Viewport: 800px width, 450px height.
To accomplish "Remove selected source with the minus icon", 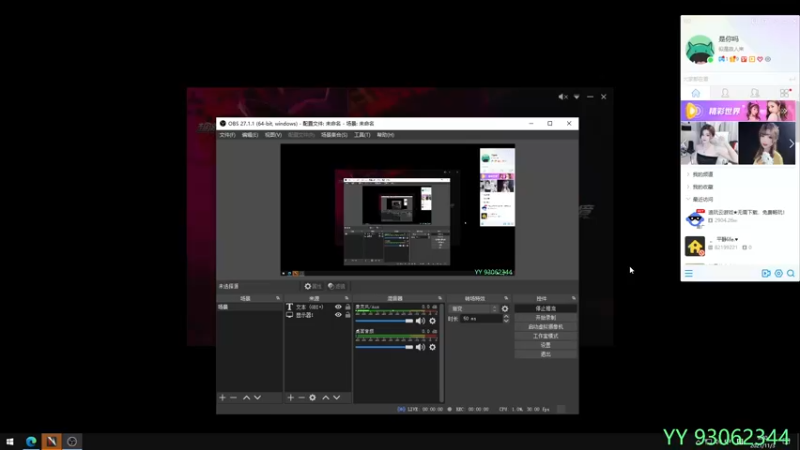I will point(302,397).
